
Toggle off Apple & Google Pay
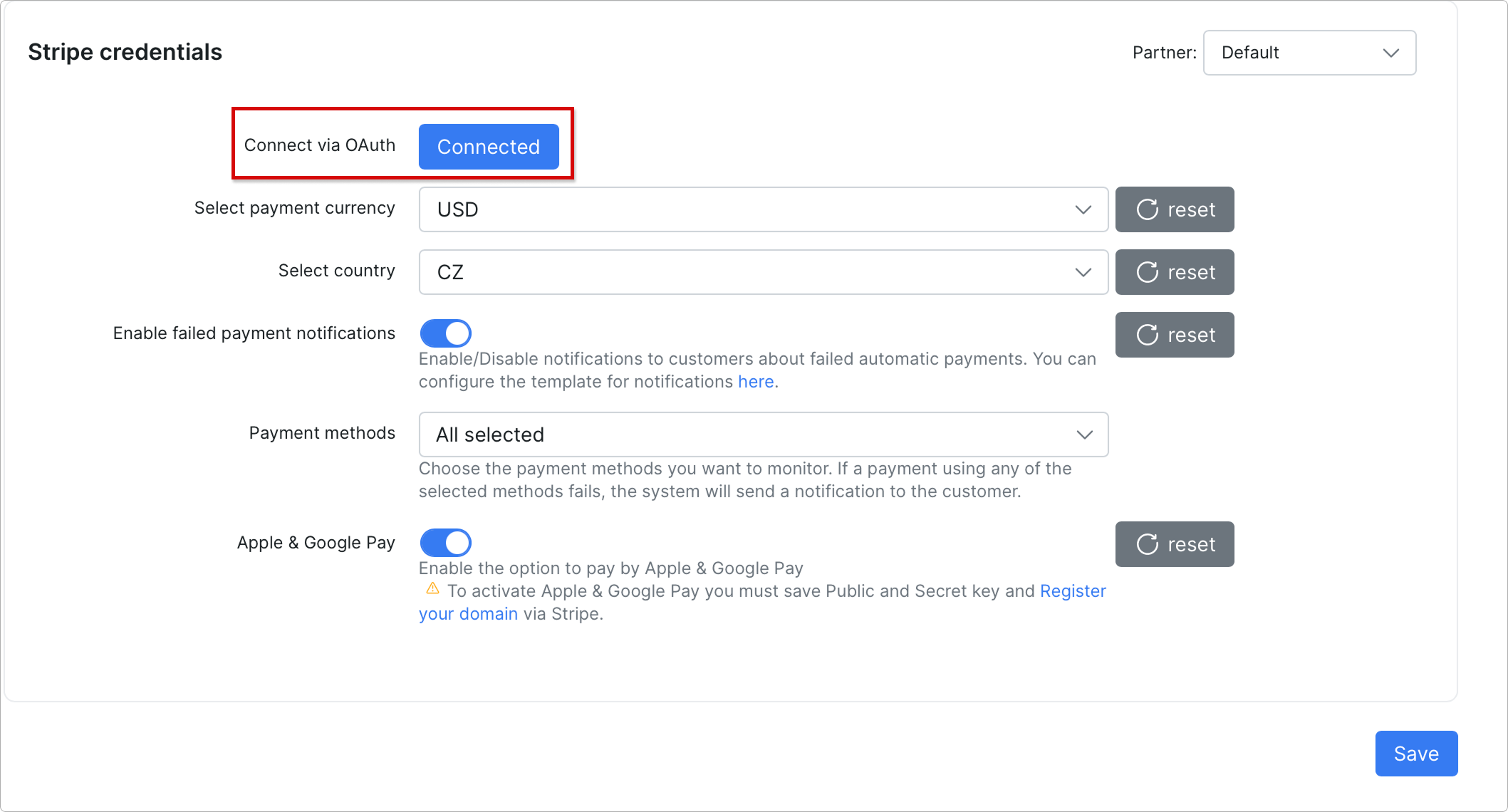click(x=444, y=542)
